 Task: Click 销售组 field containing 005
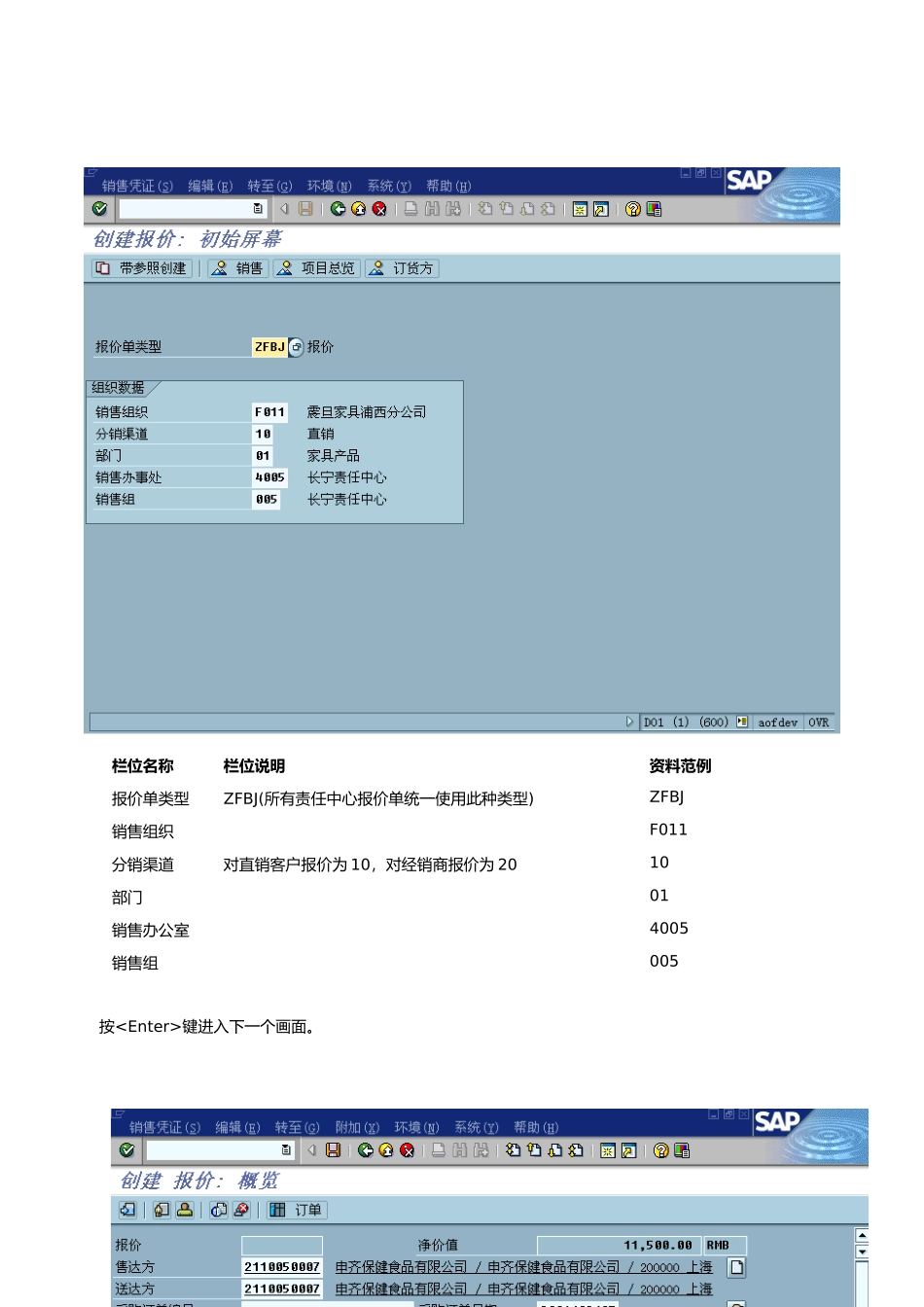click(267, 500)
